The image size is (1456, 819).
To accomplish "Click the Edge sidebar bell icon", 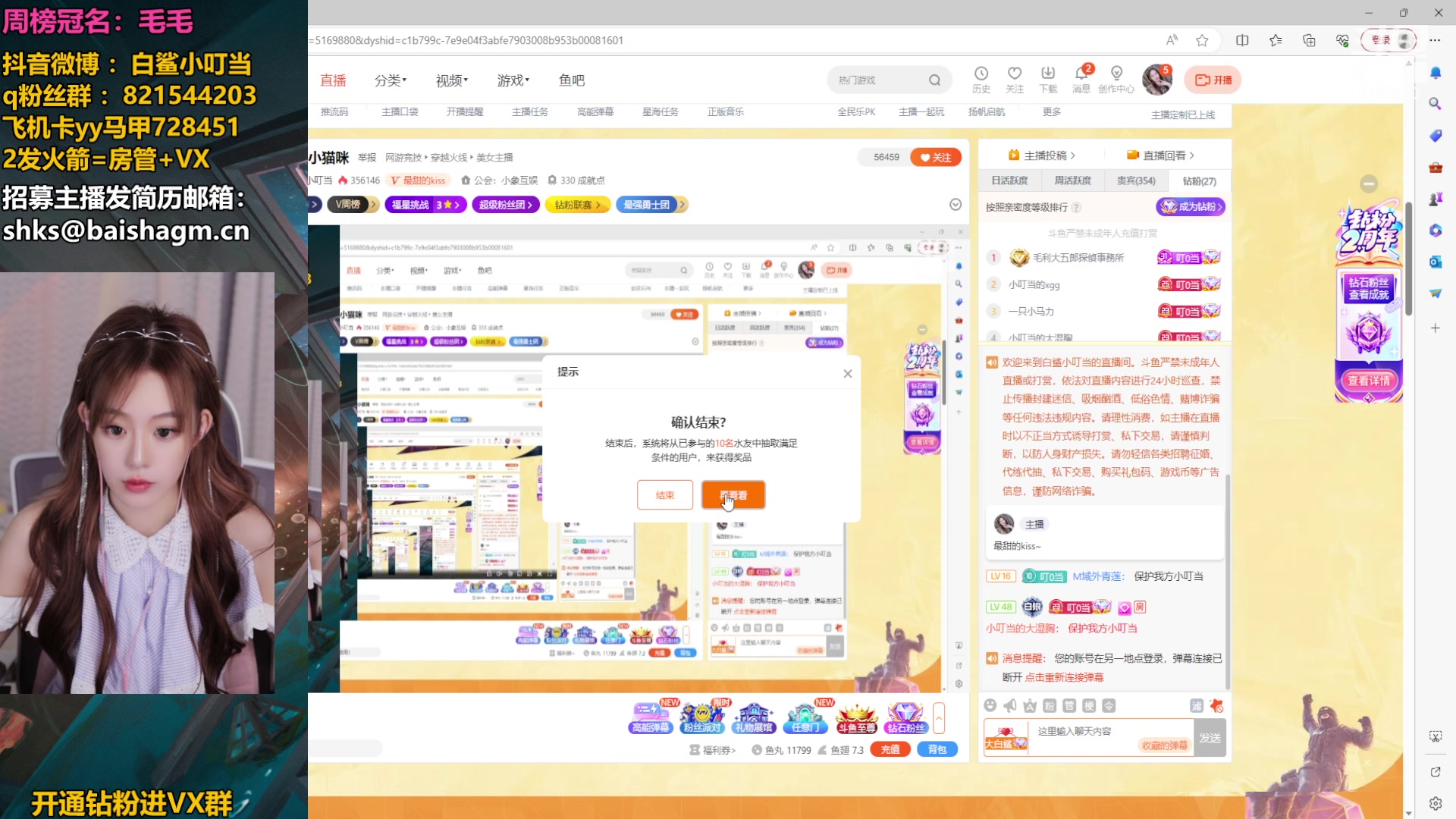I will pyautogui.click(x=1436, y=73).
